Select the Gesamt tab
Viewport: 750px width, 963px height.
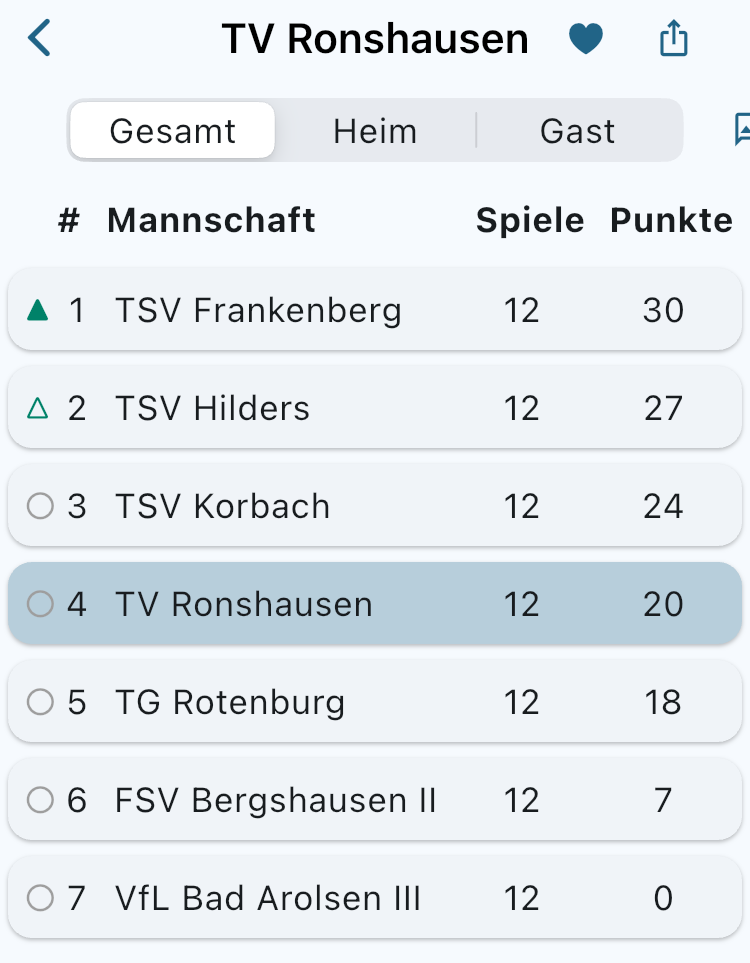173,131
